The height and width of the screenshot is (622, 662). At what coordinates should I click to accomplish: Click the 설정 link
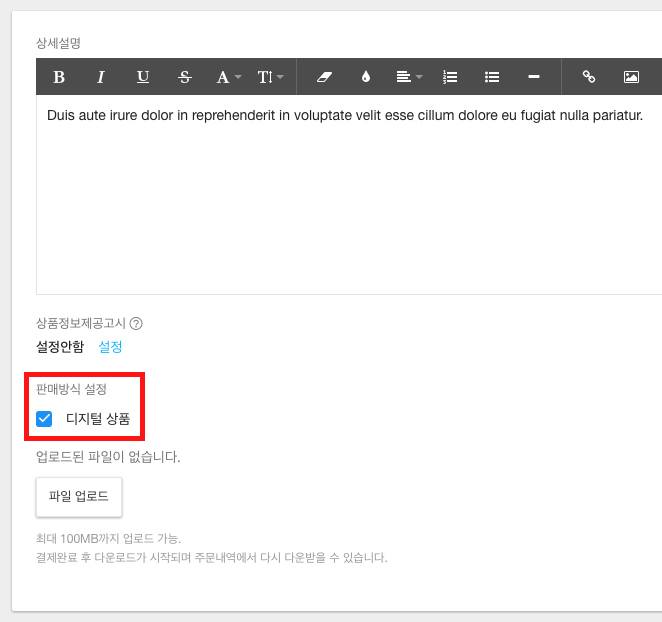110,347
